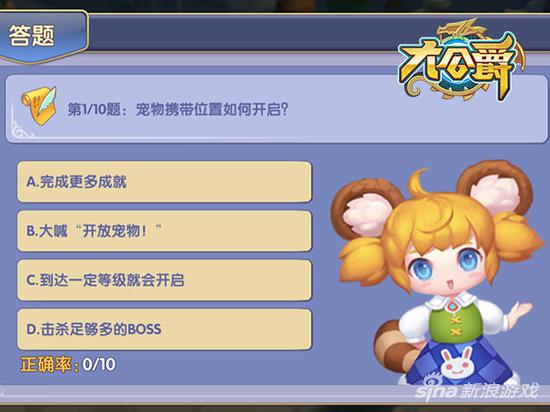The width and height of the screenshot is (550, 412).
Task: Choose answer D.击杀足够多的BOSS
Action: 164,329
